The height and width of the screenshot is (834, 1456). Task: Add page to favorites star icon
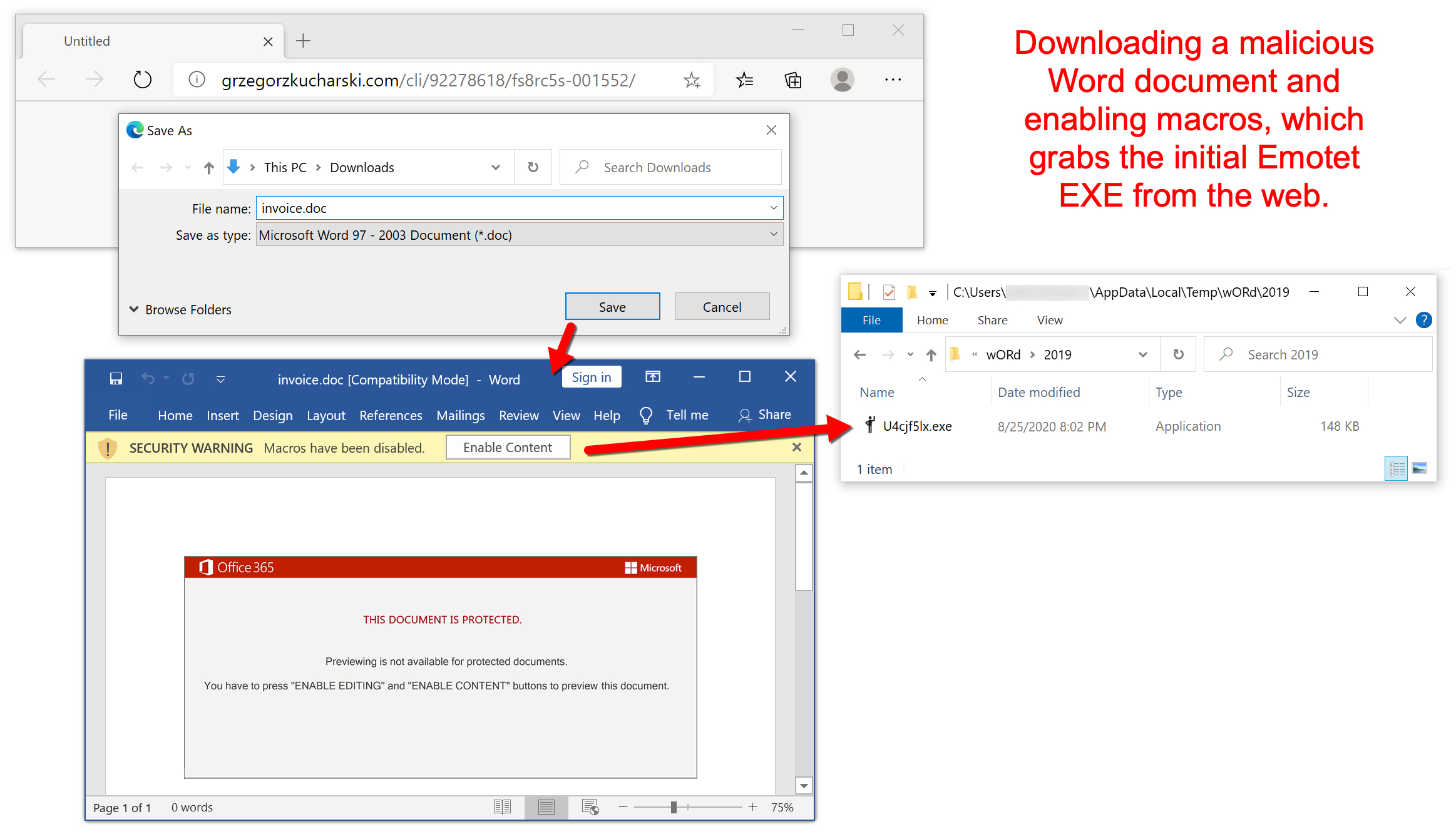692,80
